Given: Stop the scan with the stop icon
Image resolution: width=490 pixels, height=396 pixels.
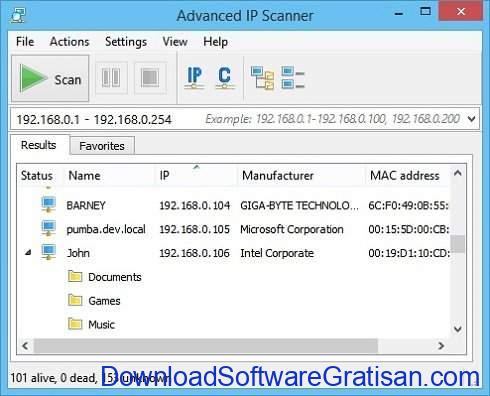Looking at the screenshot, I should pyautogui.click(x=150, y=78).
